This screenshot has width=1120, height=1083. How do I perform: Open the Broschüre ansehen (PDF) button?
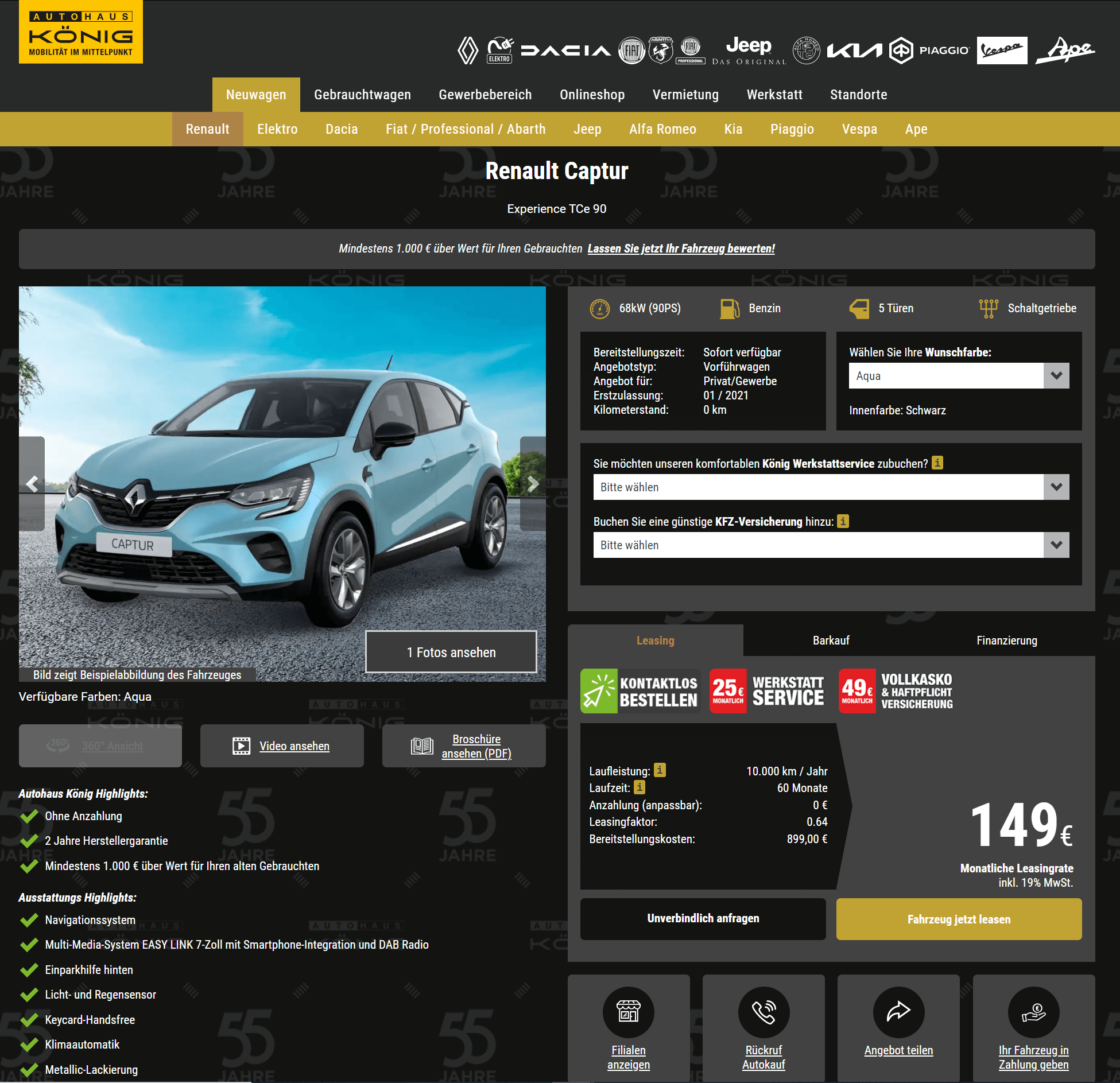464,746
